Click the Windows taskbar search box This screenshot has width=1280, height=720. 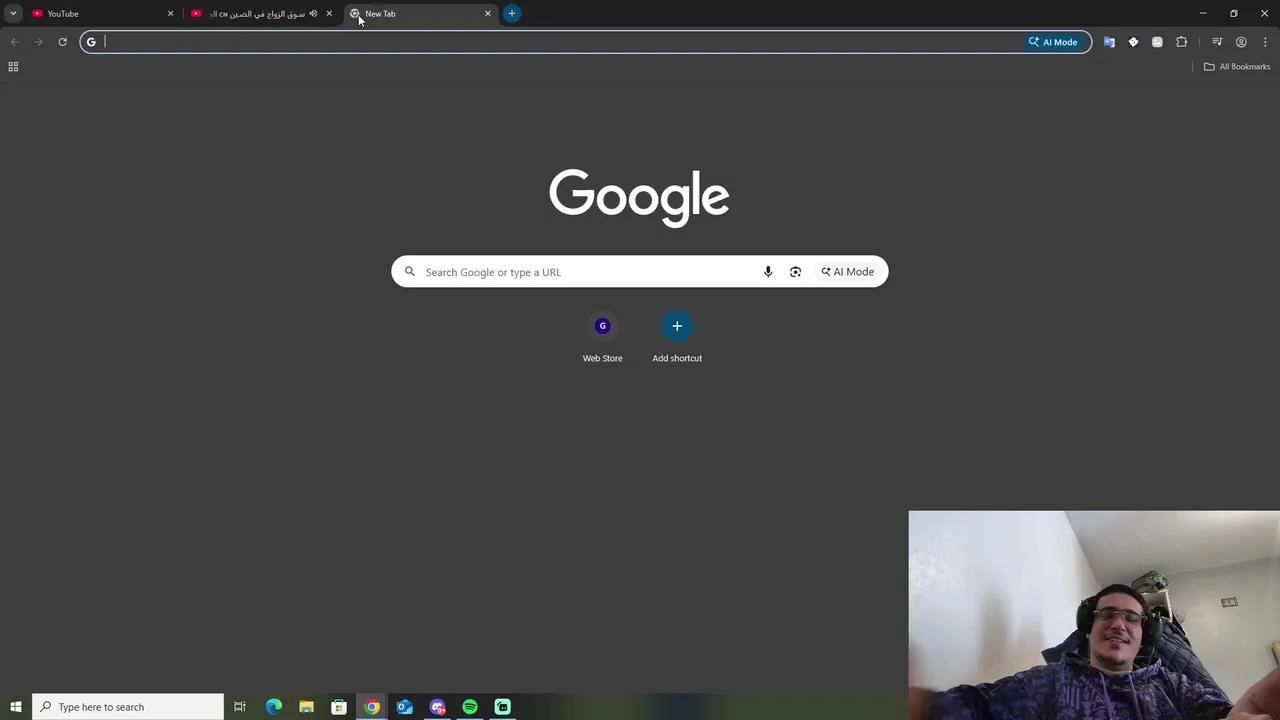pos(128,707)
